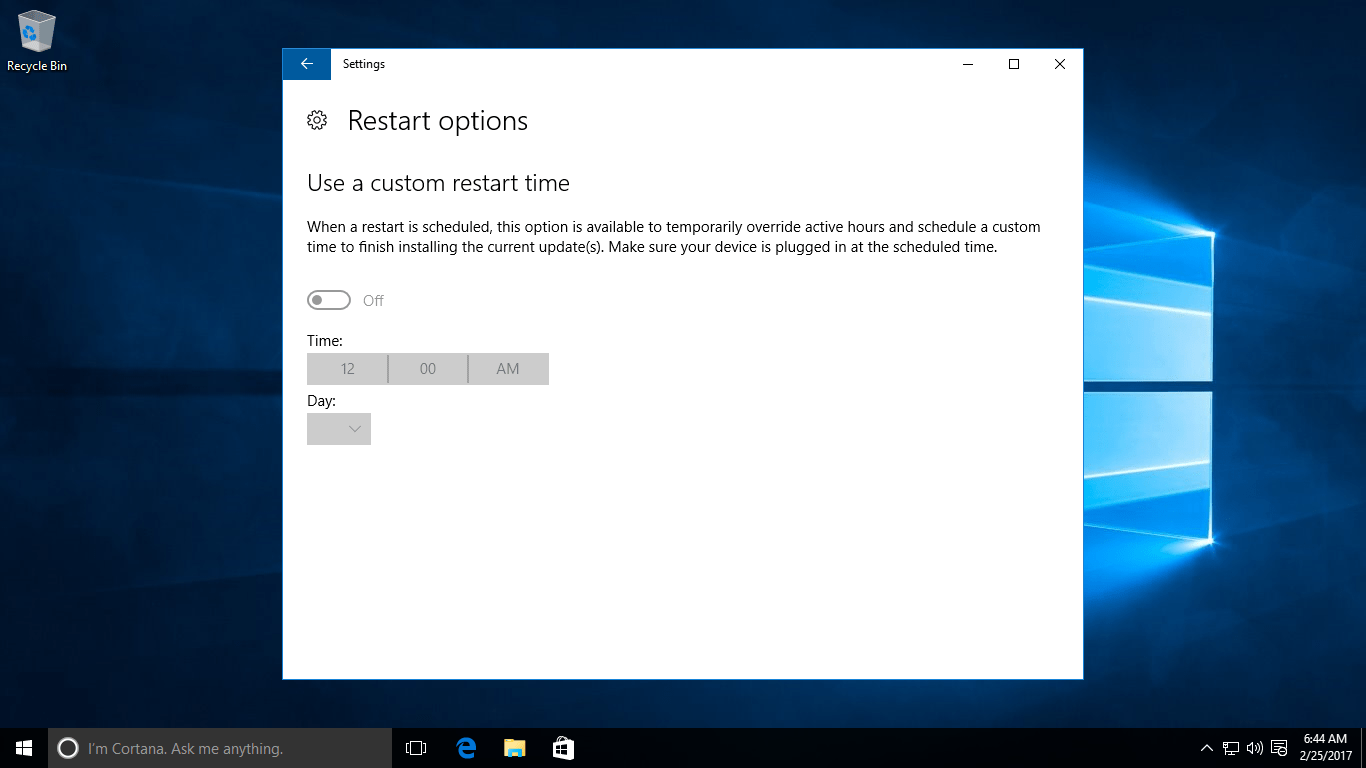Click the Start menu button
Viewport: 1366px width, 768px height.
[x=22, y=747]
